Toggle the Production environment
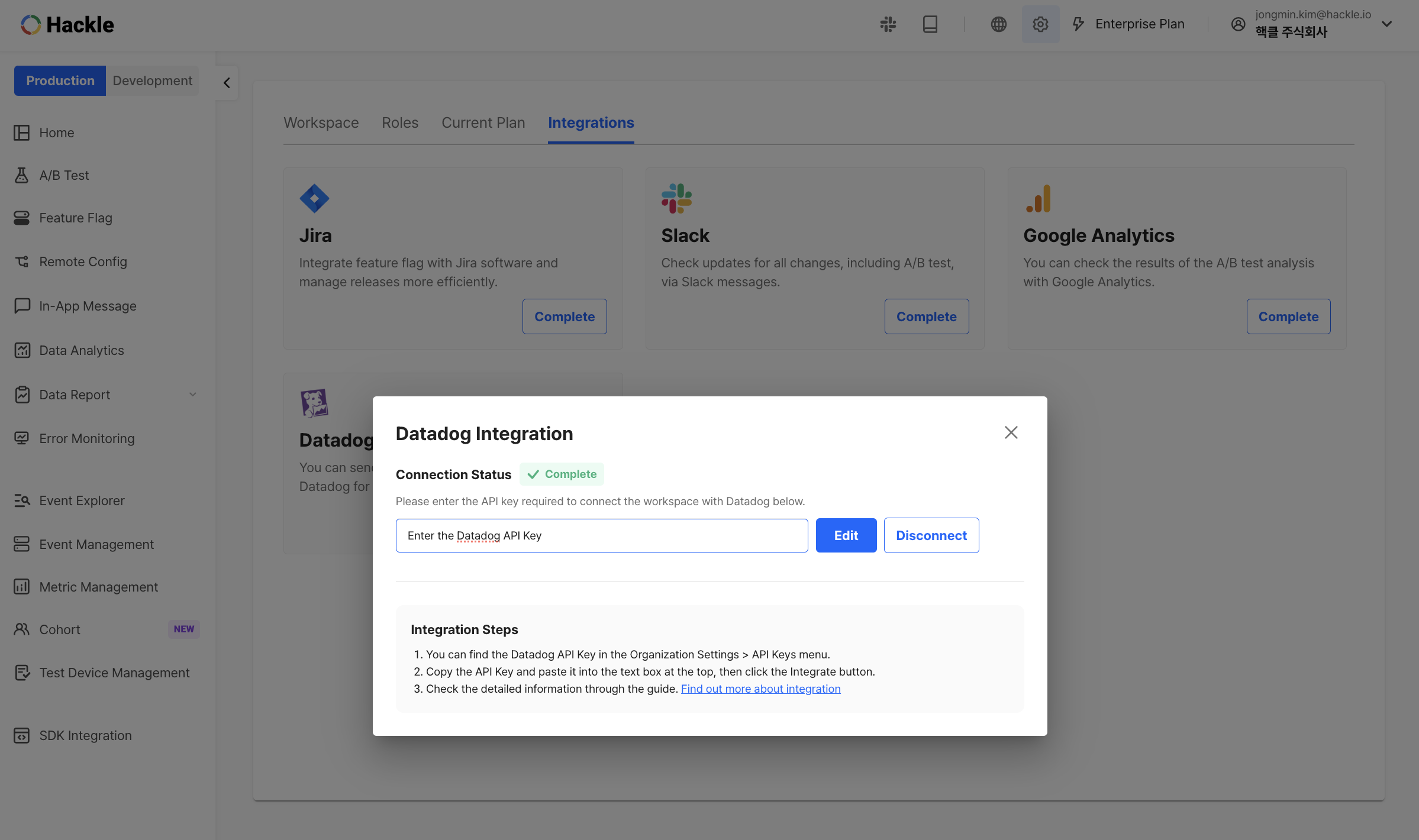Viewport: 1419px width, 840px height. tap(60, 80)
